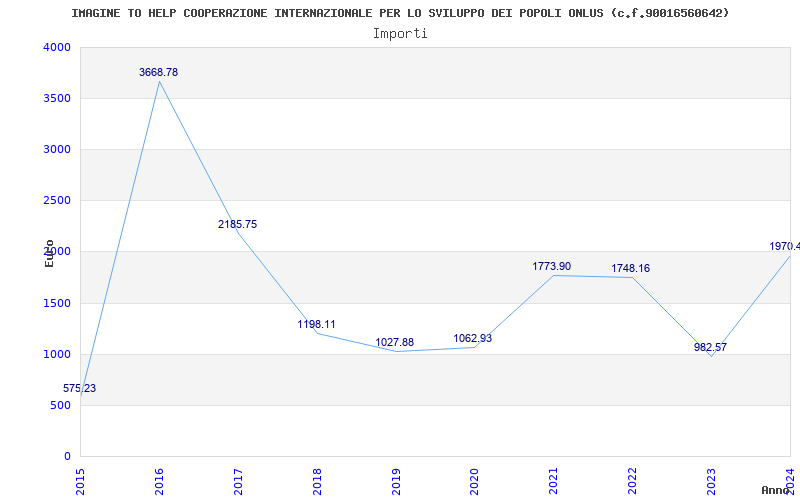Screen dimensions: 800x500
Task: Click the 575.23 data label
Action: point(80,388)
